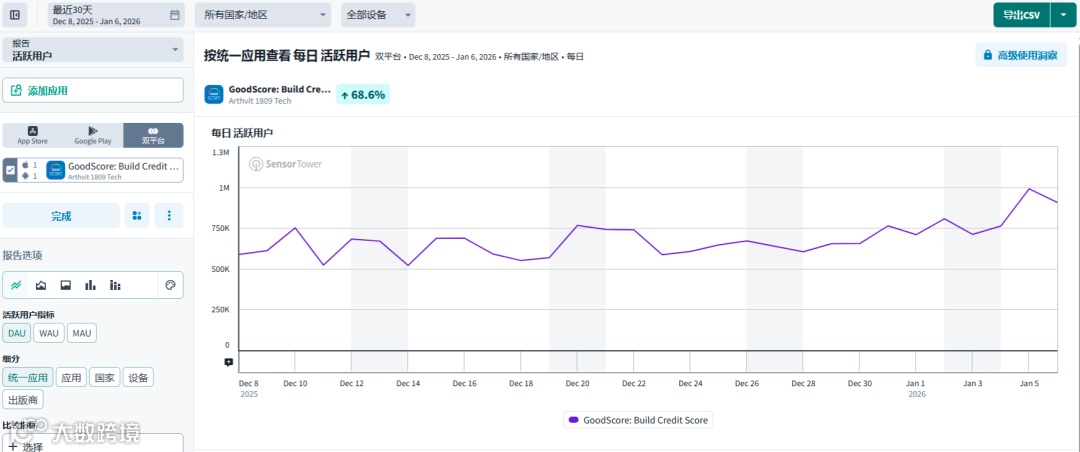Screen dimensions: 1080x452
Task: Click GoodScore: Build Cre... app name in header
Action: click(279, 90)
